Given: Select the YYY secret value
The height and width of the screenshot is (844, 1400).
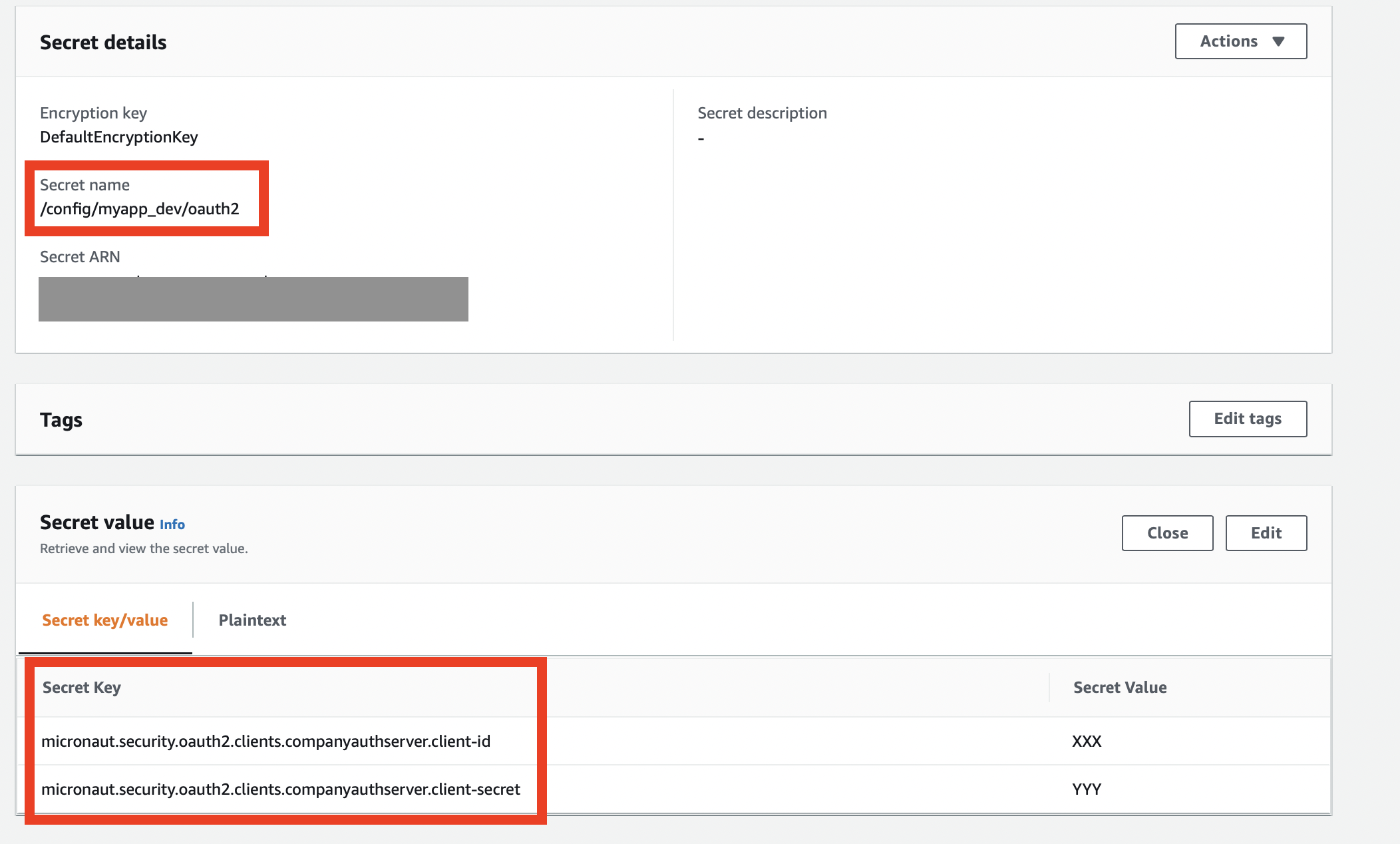Looking at the screenshot, I should 1086,789.
